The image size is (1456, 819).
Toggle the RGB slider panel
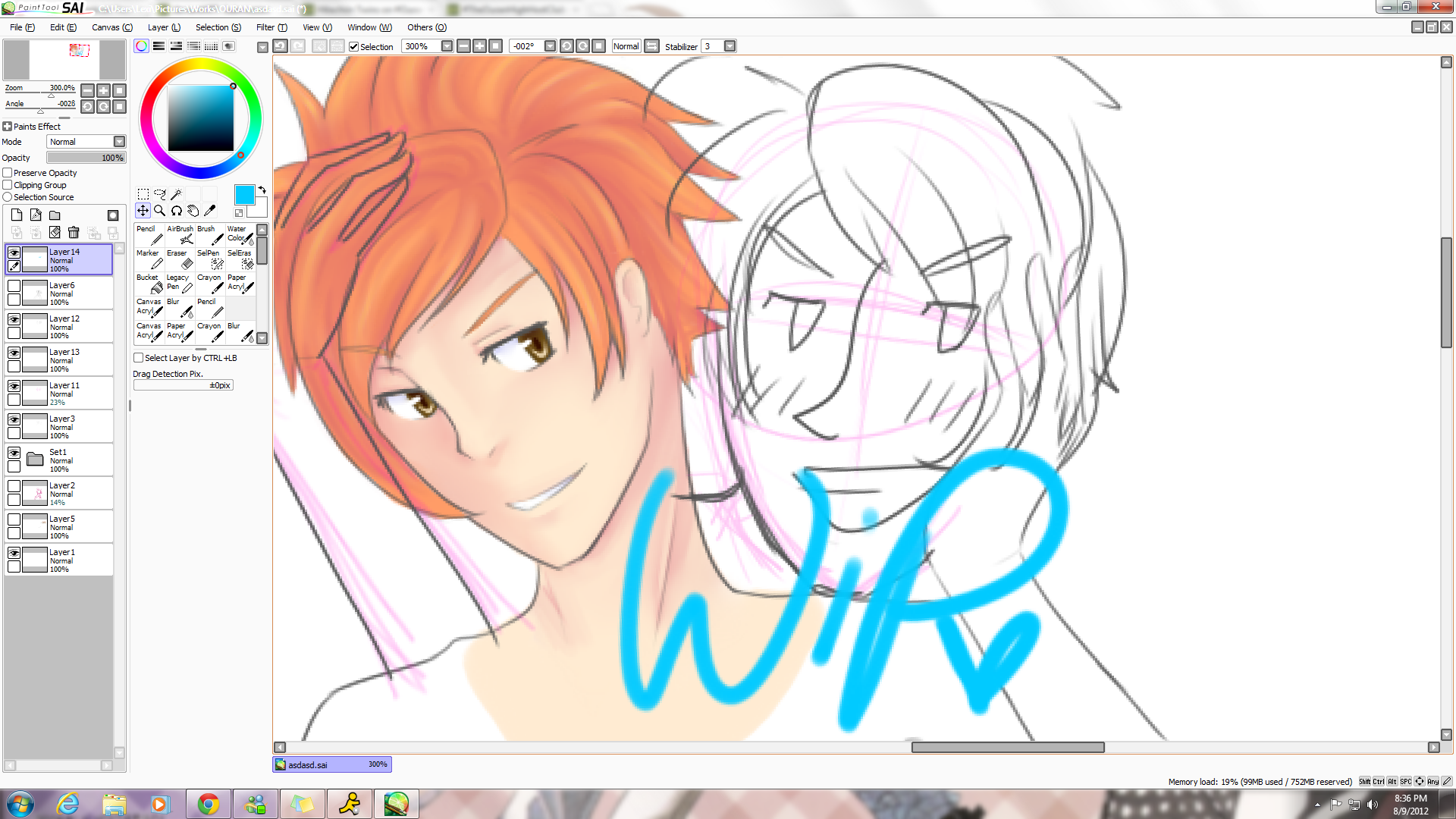(158, 46)
